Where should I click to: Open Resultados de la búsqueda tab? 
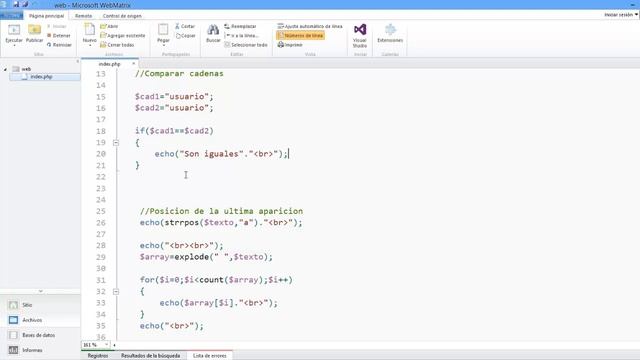click(x=150, y=356)
